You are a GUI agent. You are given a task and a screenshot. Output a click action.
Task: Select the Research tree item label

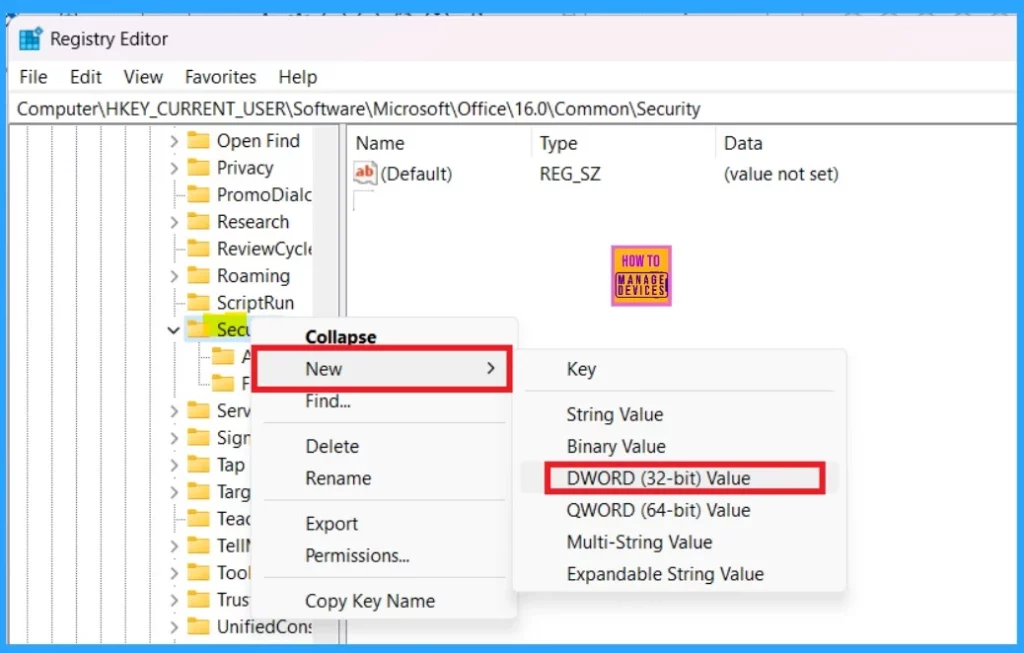253,222
